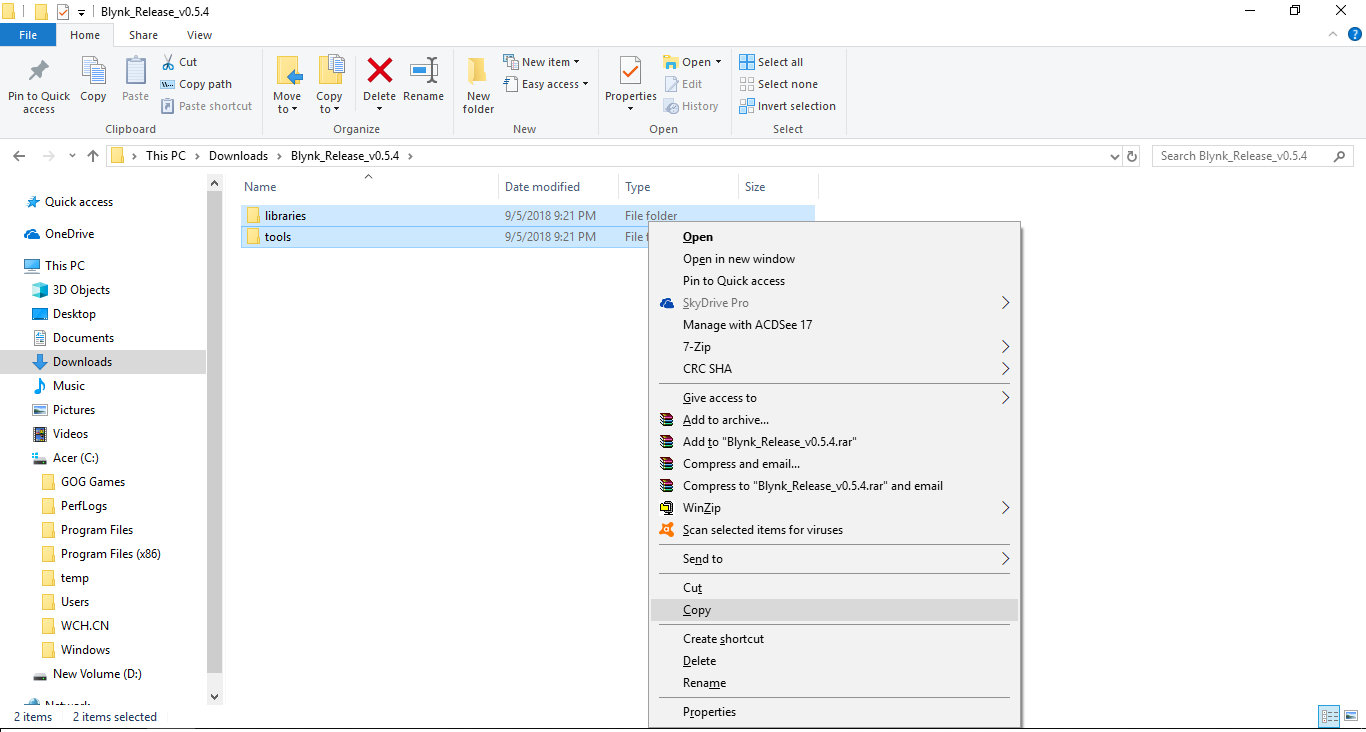Choose Add to archive... in context menu
The height and width of the screenshot is (732, 1366).
coord(833,420)
